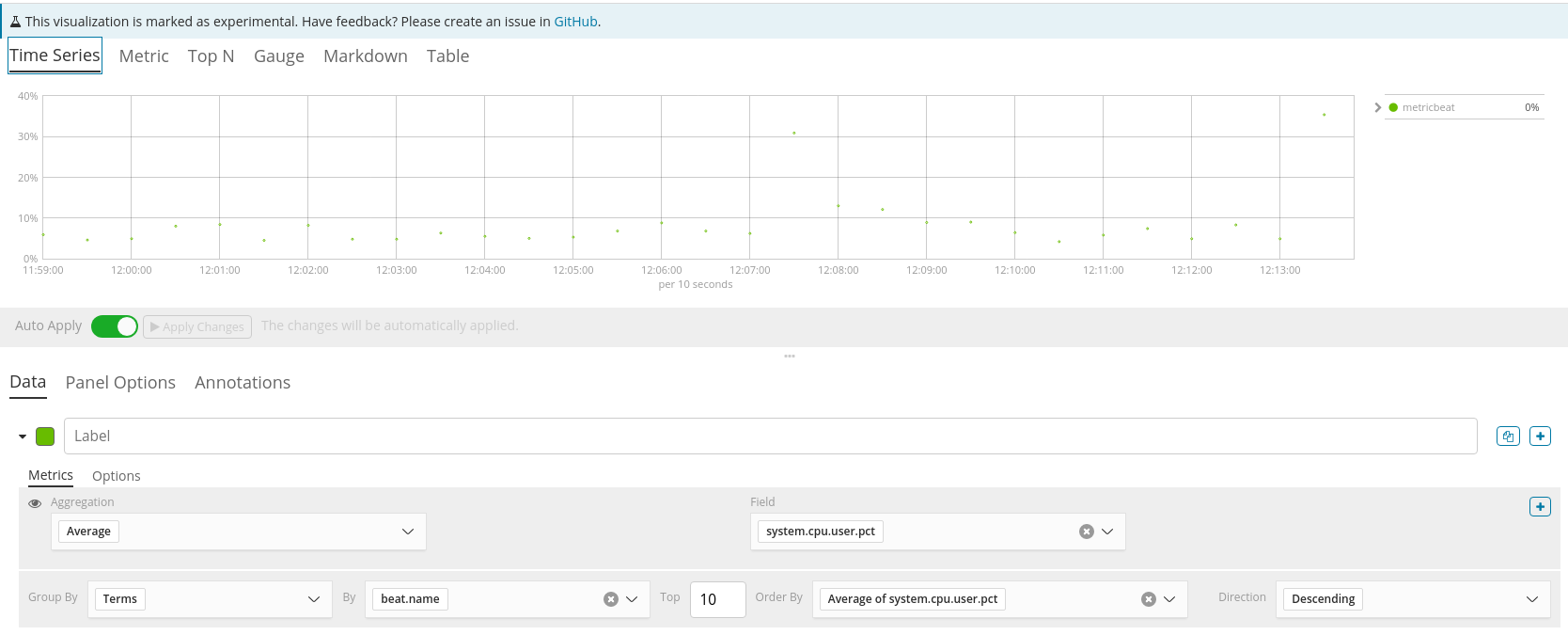Click the series Label input field
Image resolution: width=1568 pixels, height=635 pixels.
coord(771,437)
